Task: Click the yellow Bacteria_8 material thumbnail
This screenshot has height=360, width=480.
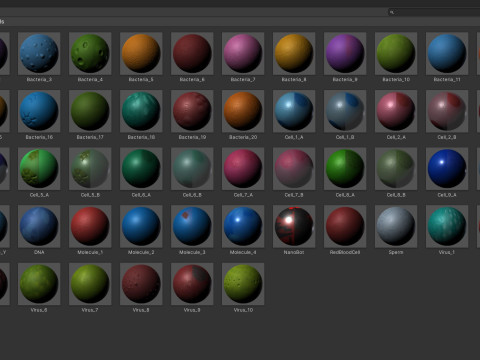Action: click(294, 53)
